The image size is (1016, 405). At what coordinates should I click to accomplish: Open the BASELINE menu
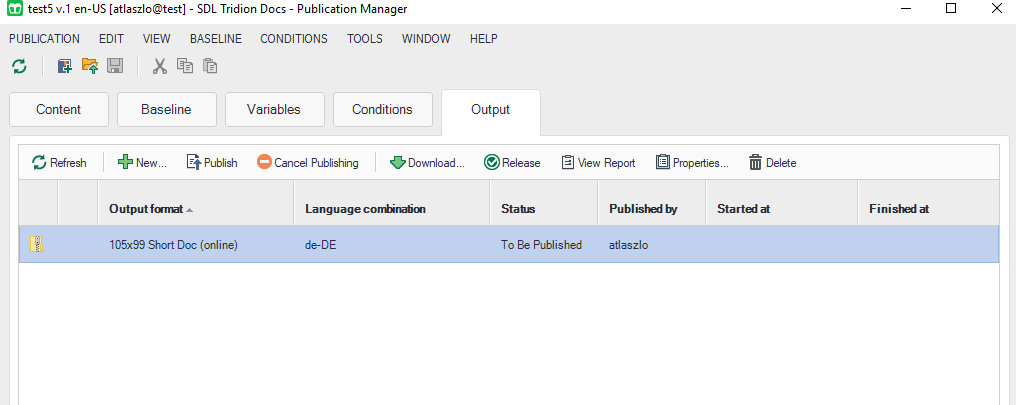215,39
